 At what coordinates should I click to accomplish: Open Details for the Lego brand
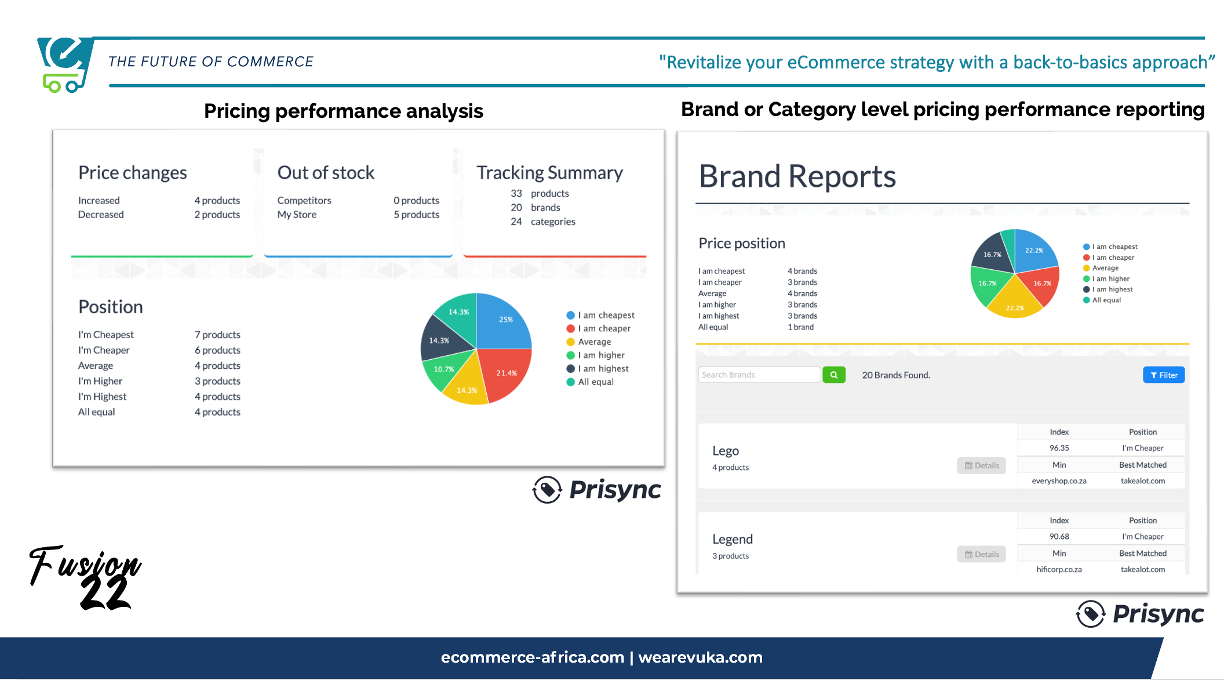pos(981,466)
